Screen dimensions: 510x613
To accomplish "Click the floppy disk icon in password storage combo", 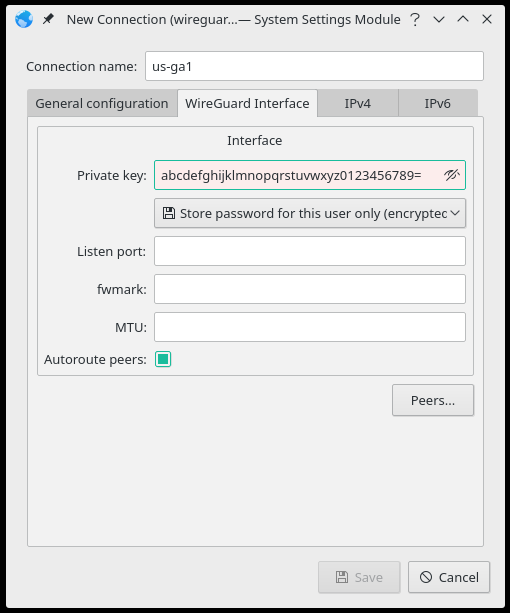I will pos(169,213).
